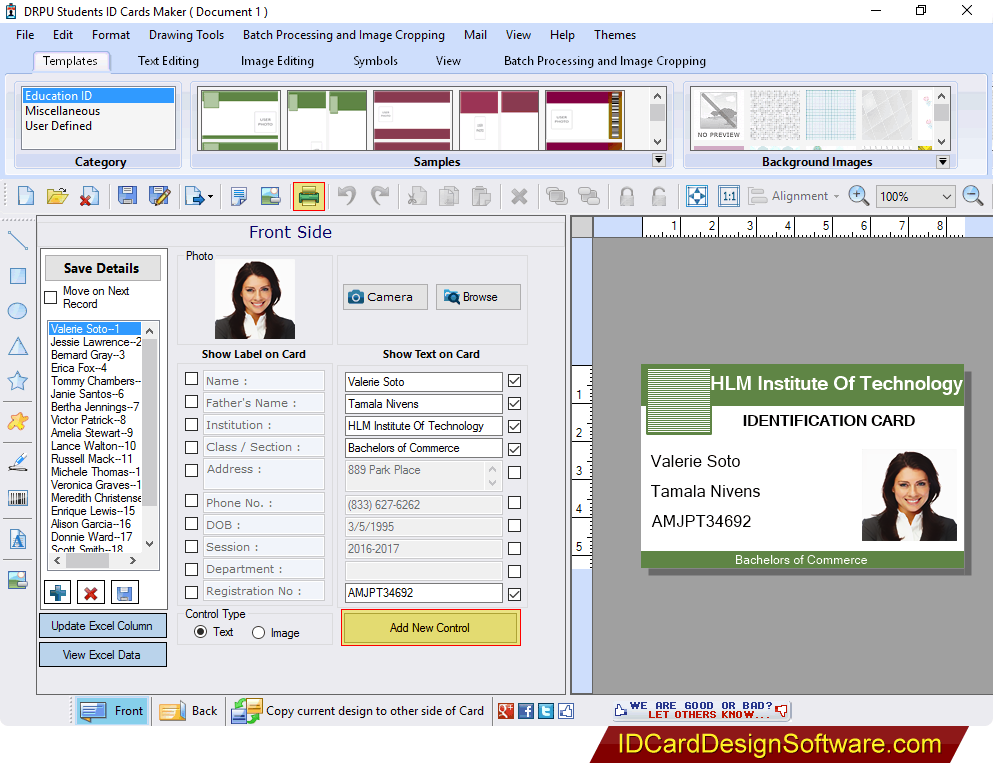Click the View Excel Data button

pyautogui.click(x=102, y=654)
